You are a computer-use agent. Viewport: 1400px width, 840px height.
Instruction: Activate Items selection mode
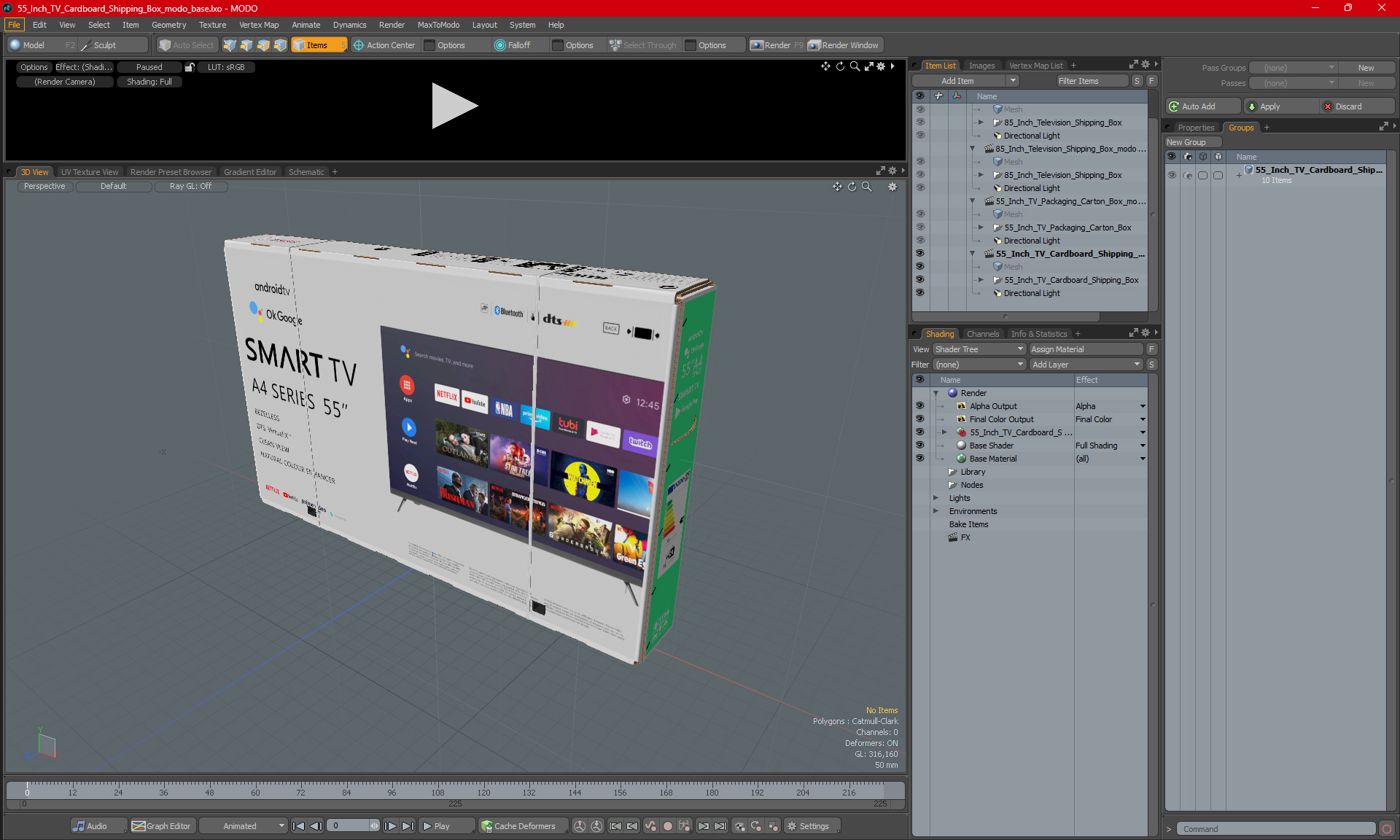pyautogui.click(x=318, y=45)
